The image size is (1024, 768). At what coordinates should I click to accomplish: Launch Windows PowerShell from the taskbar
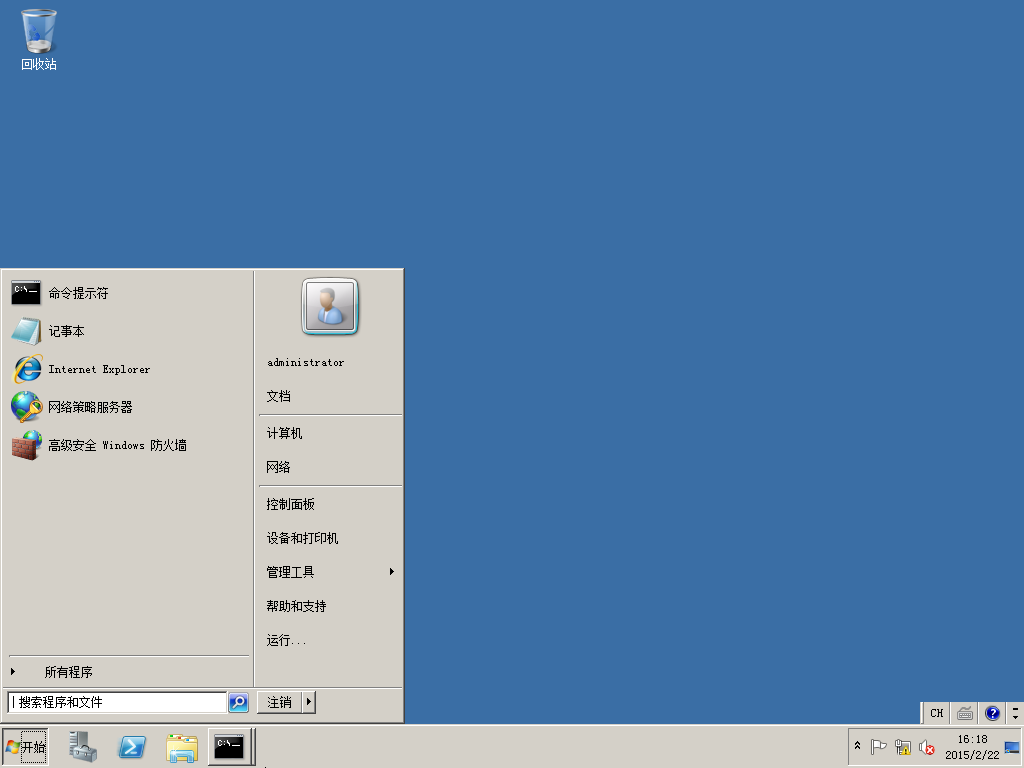[x=132, y=747]
